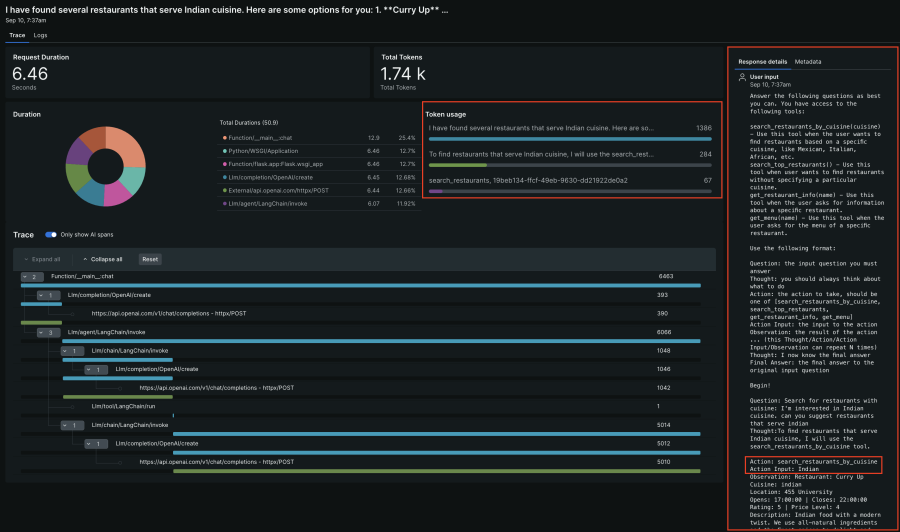Click the Expand all button
The image size is (900, 532).
[x=41, y=259]
